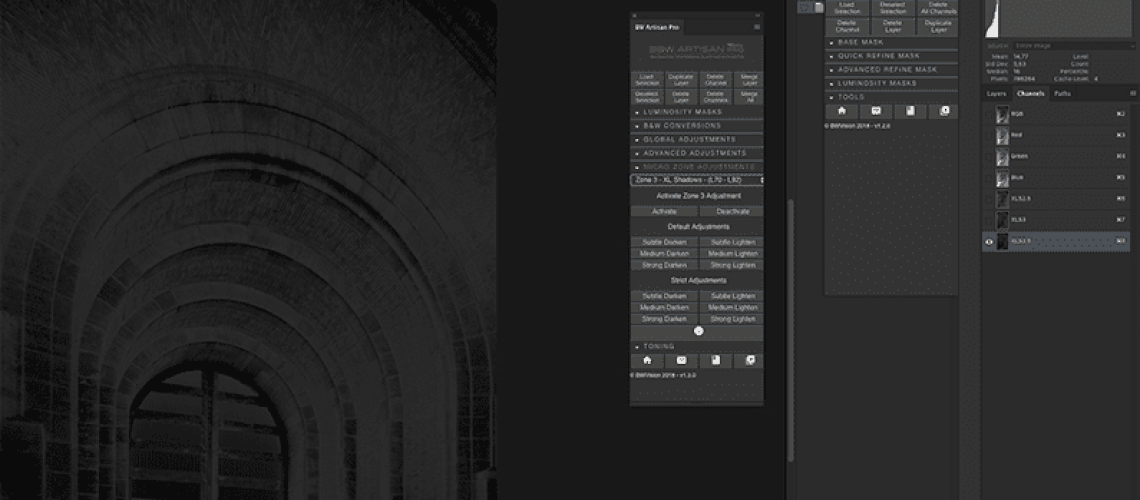Click Subtle Lighten under Strict Adjustments
The width and height of the screenshot is (1140, 500).
(x=732, y=296)
